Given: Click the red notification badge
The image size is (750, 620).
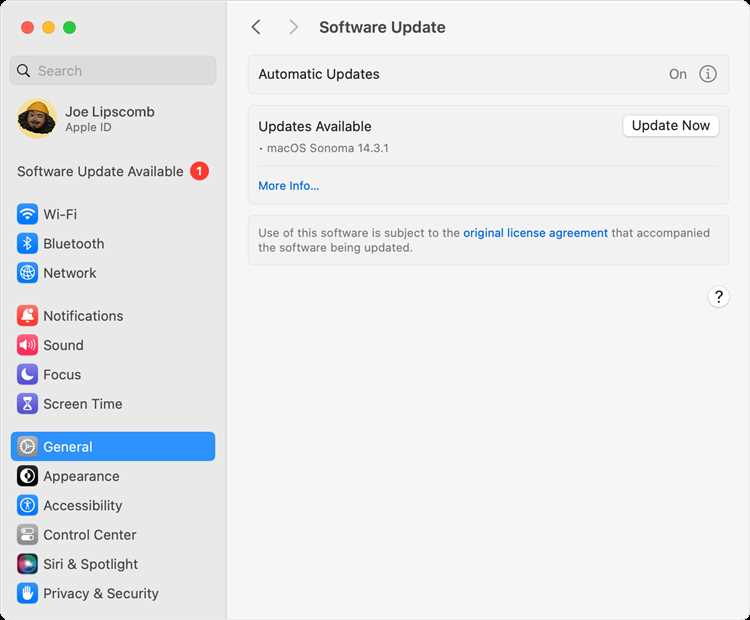Looking at the screenshot, I should pyautogui.click(x=199, y=171).
